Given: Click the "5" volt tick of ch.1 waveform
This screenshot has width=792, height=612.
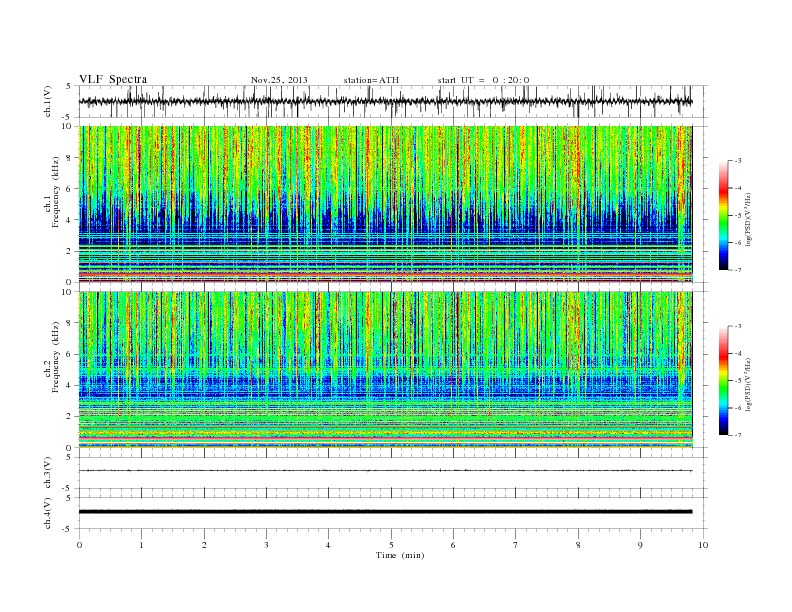Looking at the screenshot, I should 69,86.
